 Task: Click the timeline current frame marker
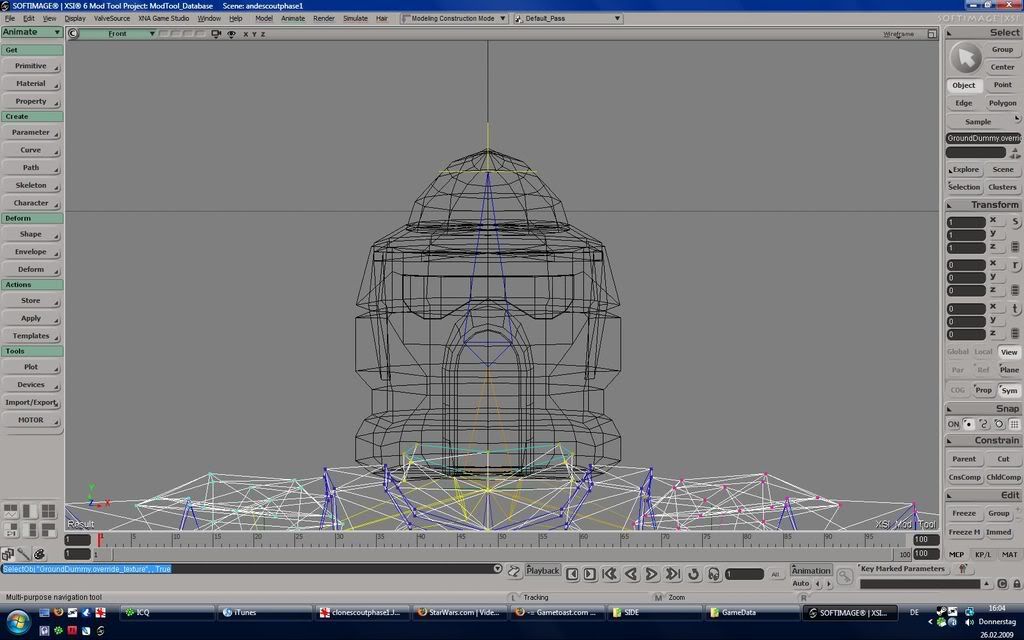[x=100, y=539]
